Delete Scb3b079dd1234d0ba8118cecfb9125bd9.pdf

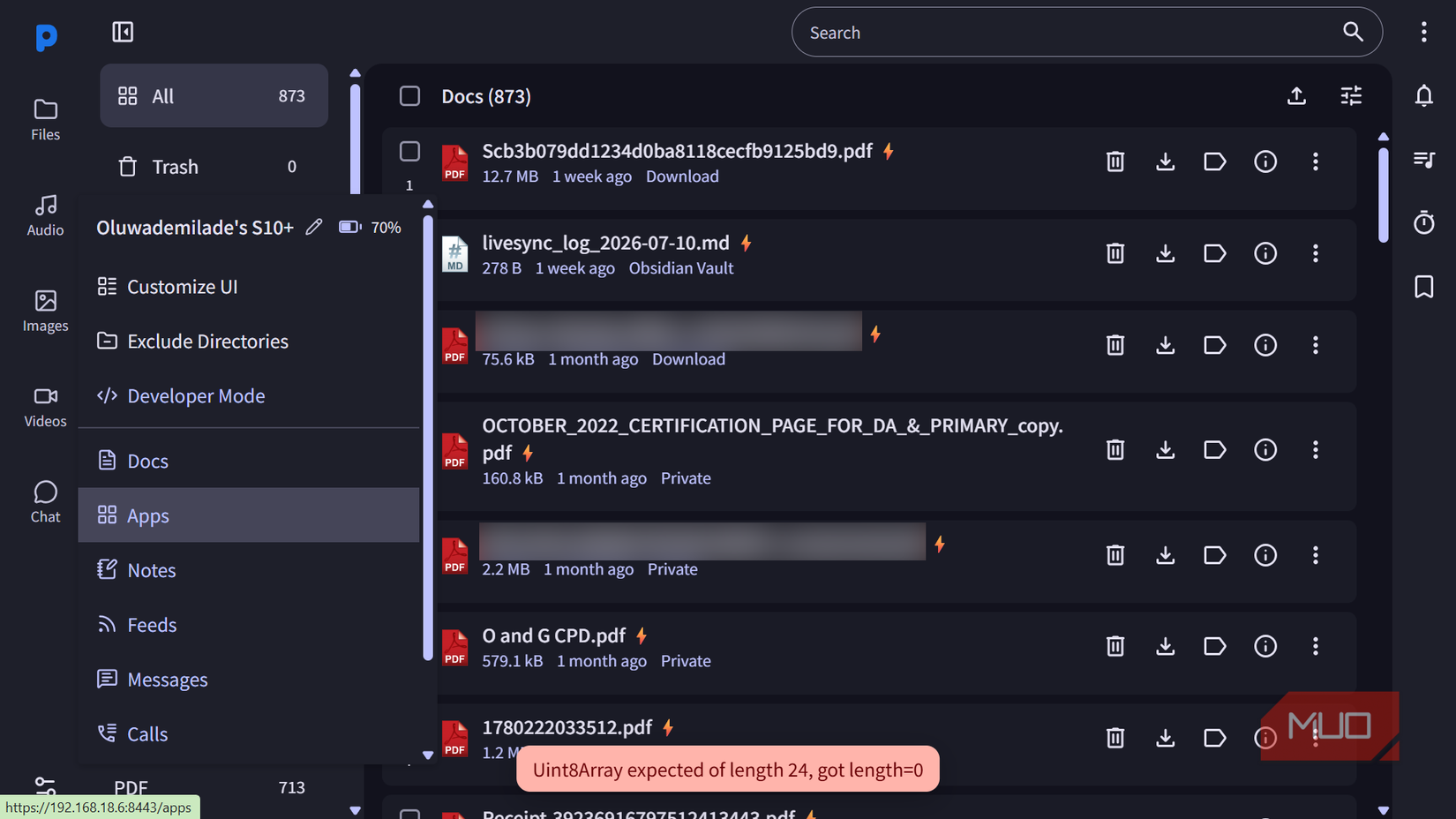coord(1115,162)
